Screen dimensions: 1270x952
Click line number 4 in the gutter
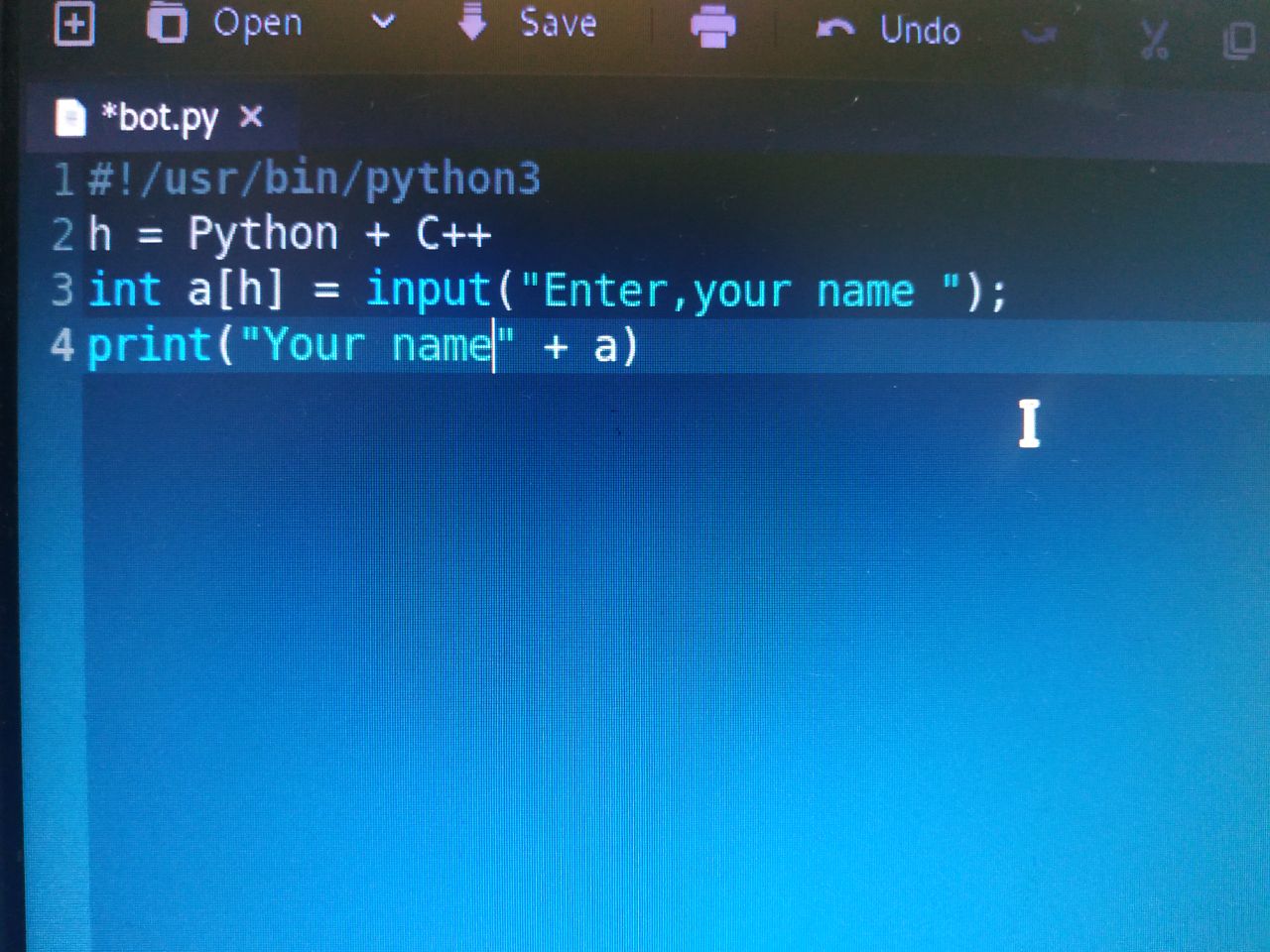point(62,345)
